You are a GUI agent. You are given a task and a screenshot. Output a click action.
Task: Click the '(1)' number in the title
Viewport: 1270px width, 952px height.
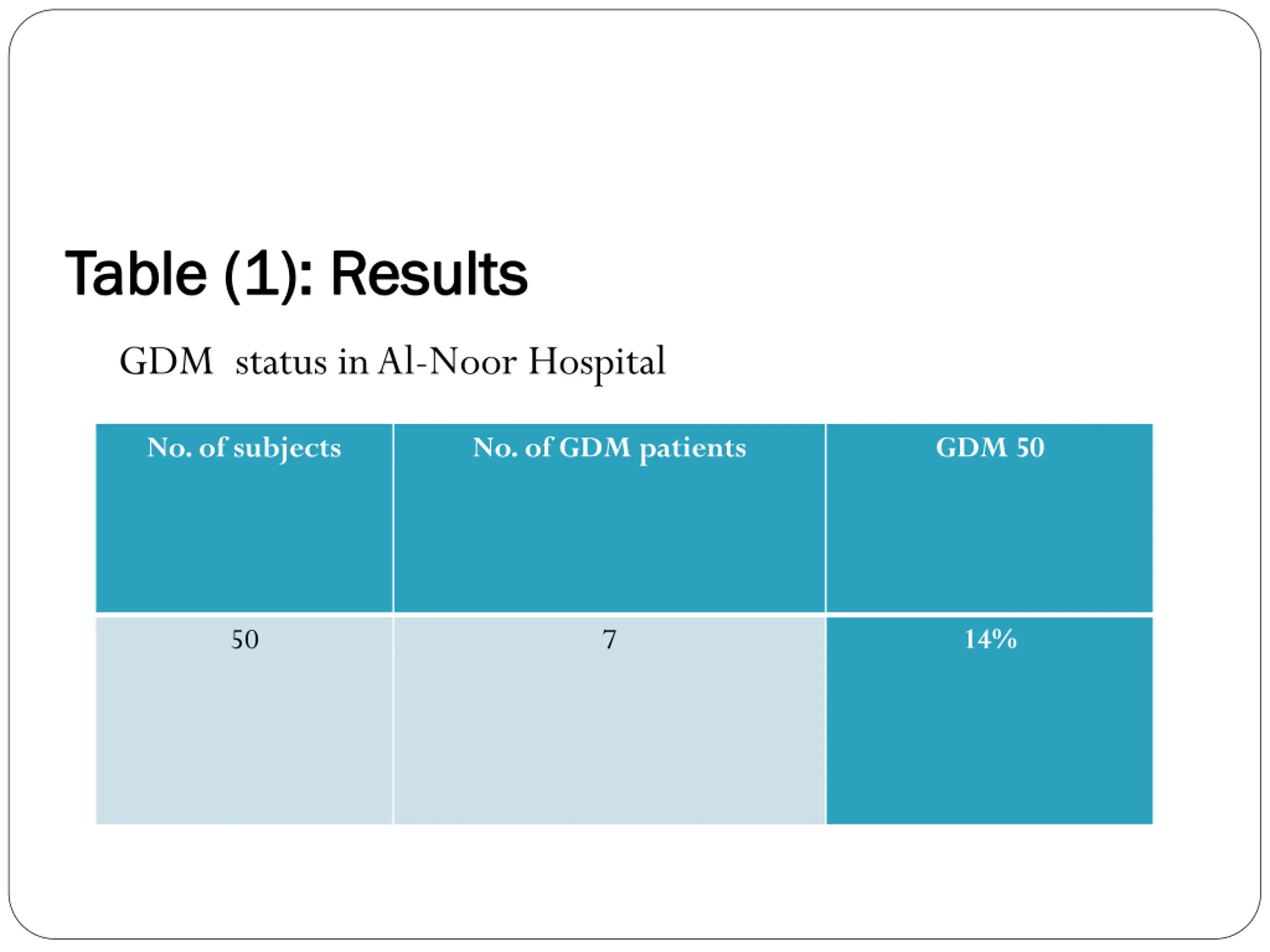coord(260,276)
